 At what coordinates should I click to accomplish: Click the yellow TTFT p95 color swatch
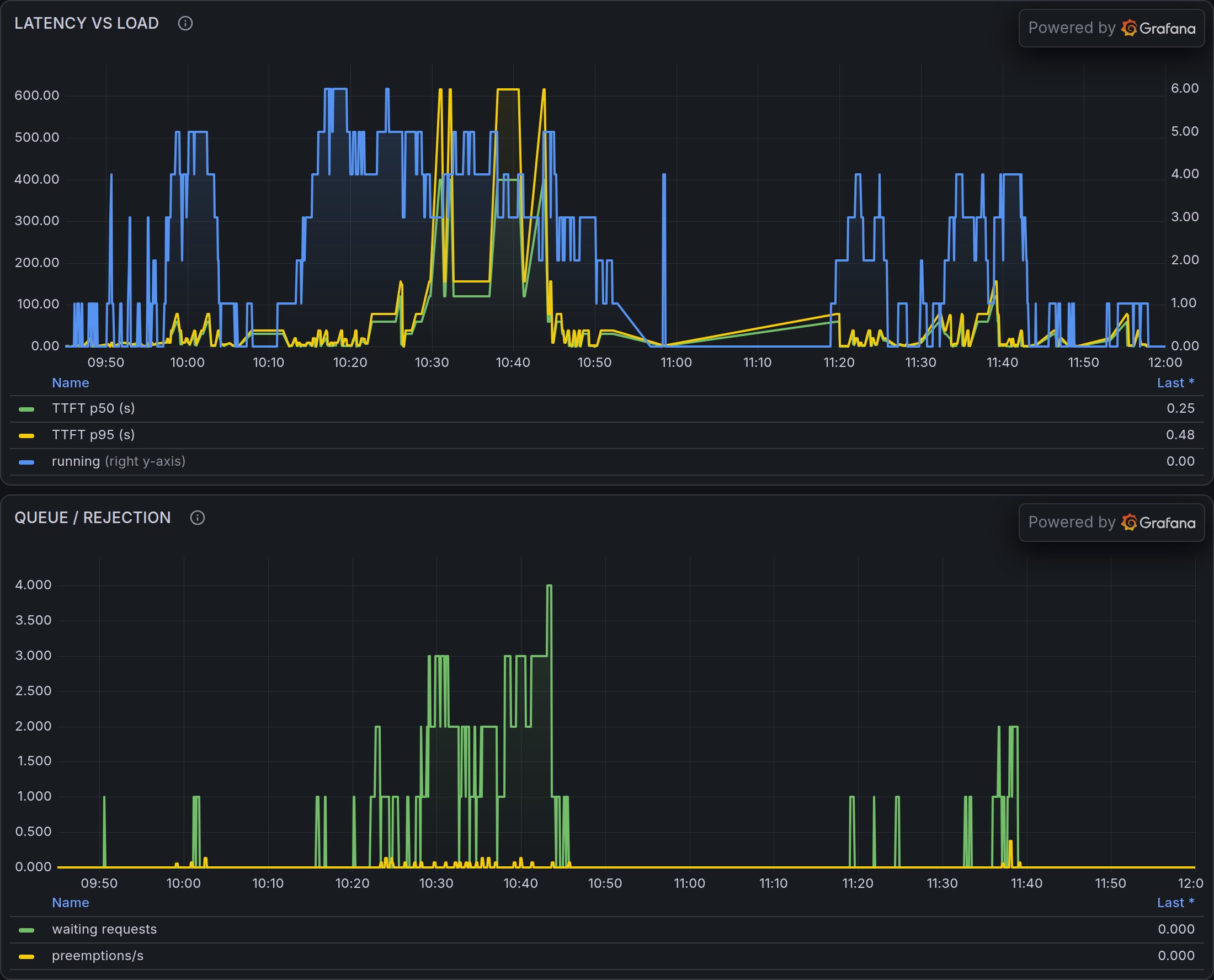(26, 436)
